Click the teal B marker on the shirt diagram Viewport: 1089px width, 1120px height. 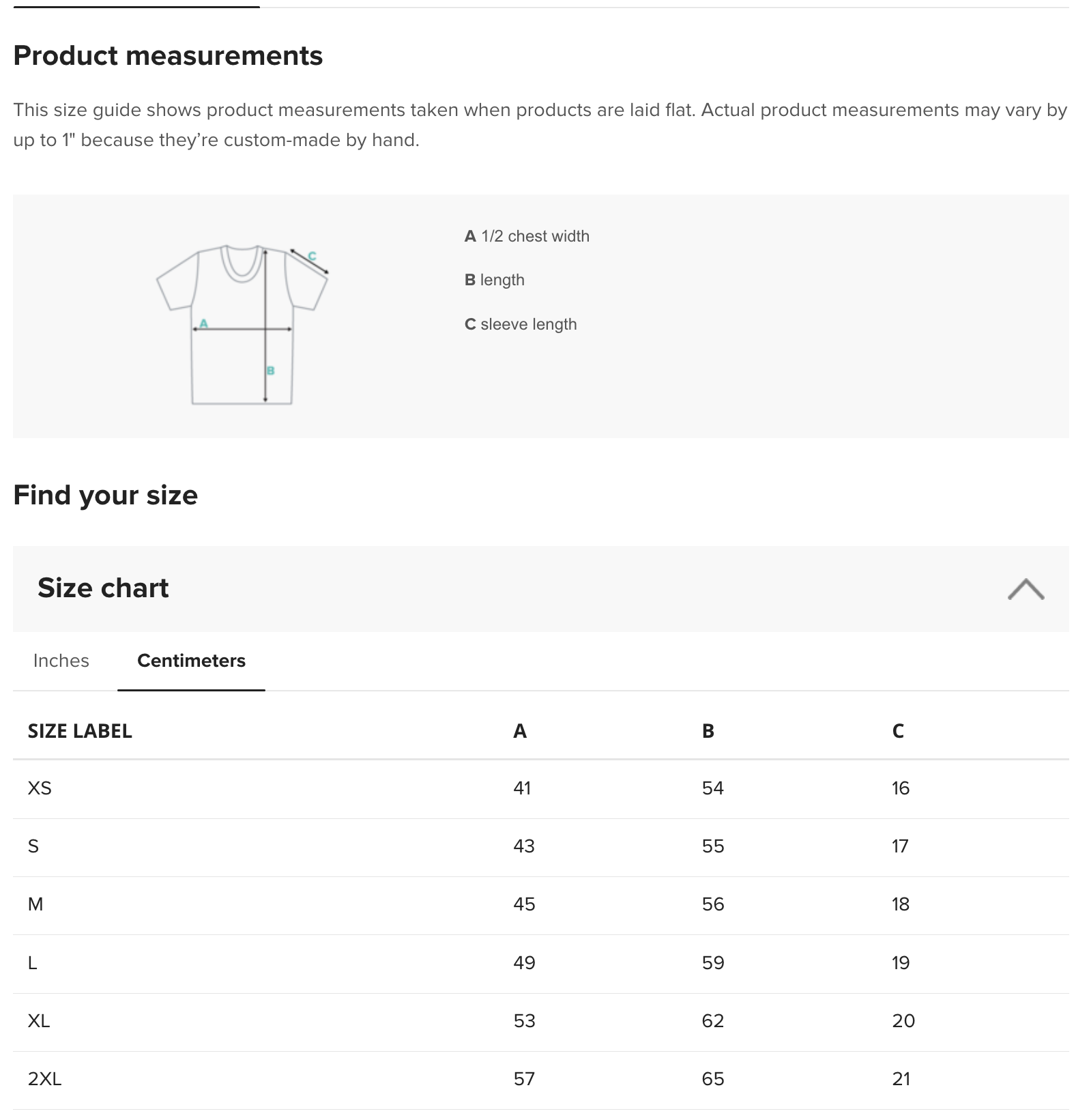tap(271, 371)
